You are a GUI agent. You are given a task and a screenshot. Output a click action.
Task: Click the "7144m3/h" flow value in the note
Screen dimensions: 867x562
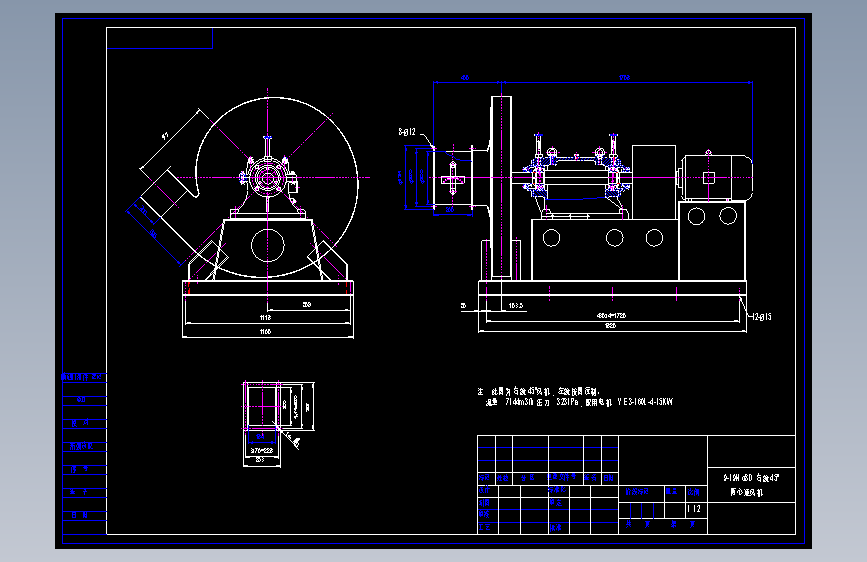point(518,402)
